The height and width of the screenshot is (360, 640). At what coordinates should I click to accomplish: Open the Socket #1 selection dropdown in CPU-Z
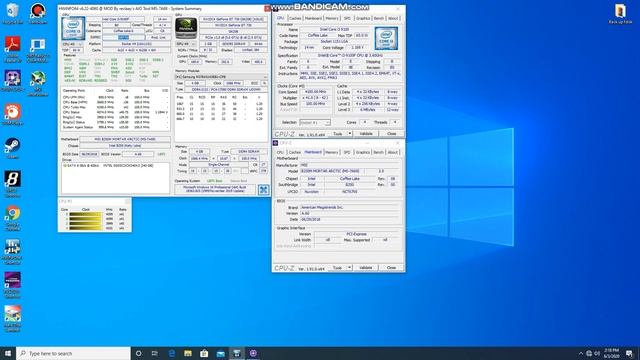click(315, 122)
